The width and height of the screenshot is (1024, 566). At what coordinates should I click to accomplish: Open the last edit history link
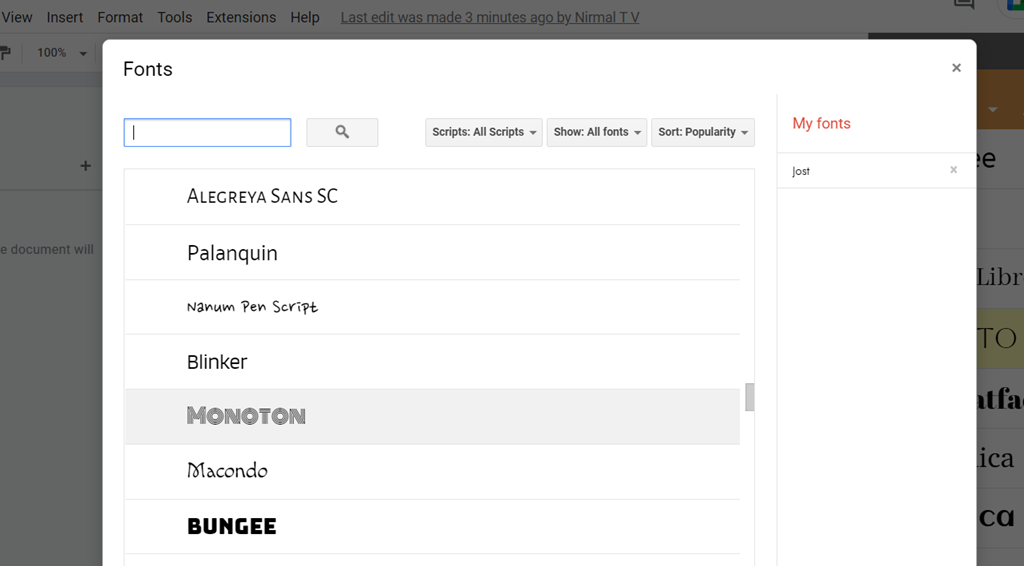490,18
